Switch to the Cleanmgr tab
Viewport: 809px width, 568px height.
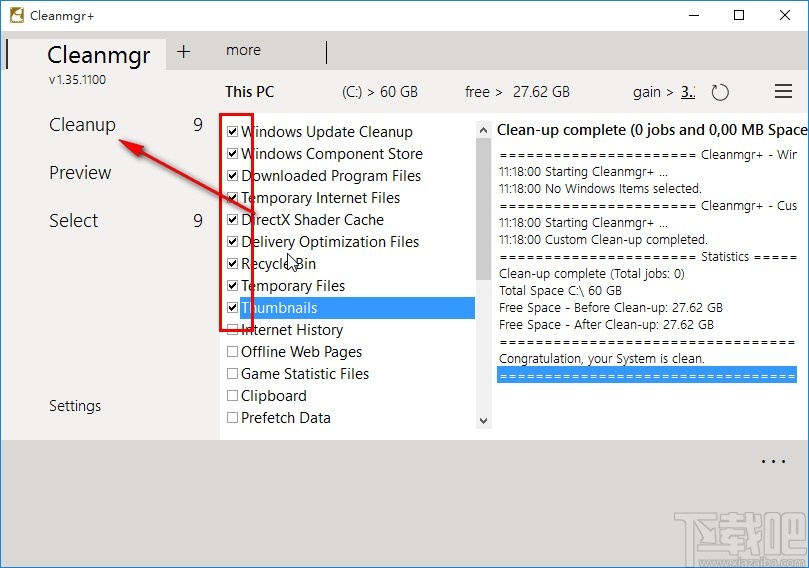(x=99, y=55)
